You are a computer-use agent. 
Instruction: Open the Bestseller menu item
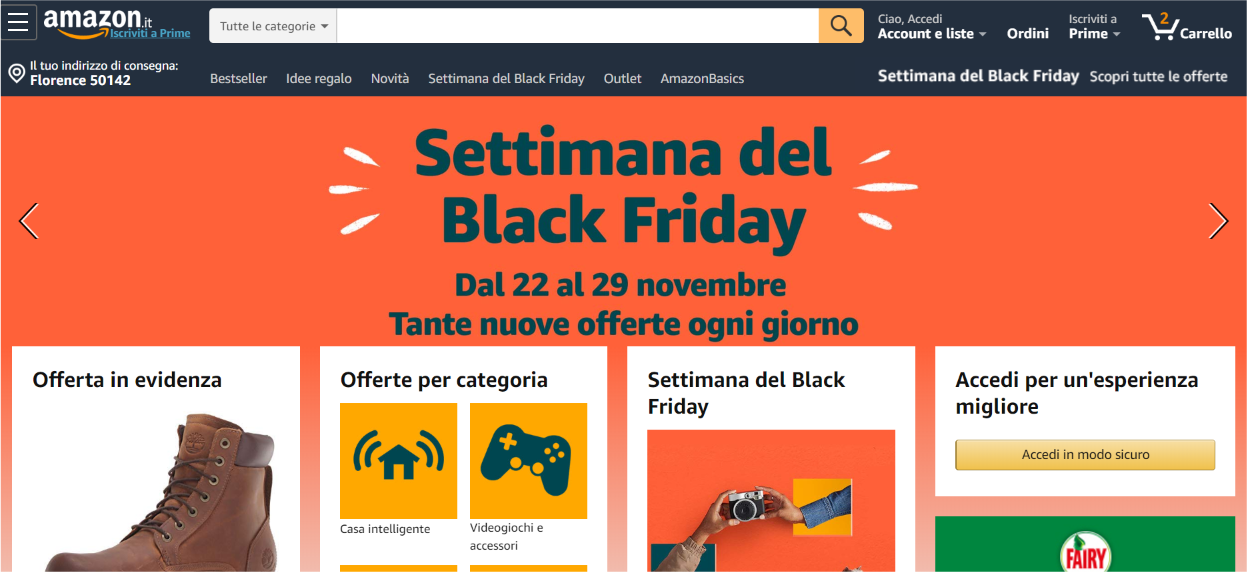click(238, 78)
